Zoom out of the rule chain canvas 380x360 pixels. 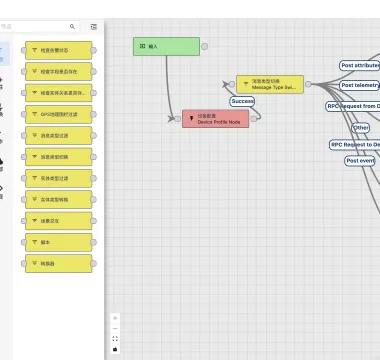pos(115,329)
